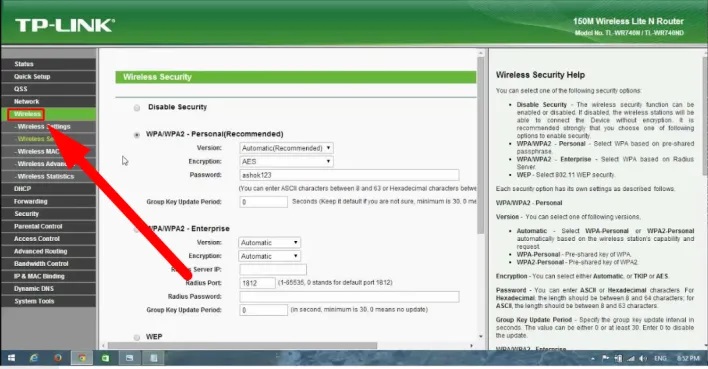
Task: Click the Wireless Security Help heading
Action: pos(540,75)
